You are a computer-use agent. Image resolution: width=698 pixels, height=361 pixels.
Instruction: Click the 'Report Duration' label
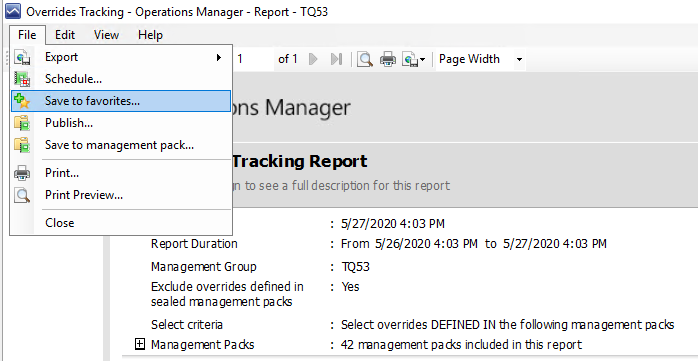(194, 244)
